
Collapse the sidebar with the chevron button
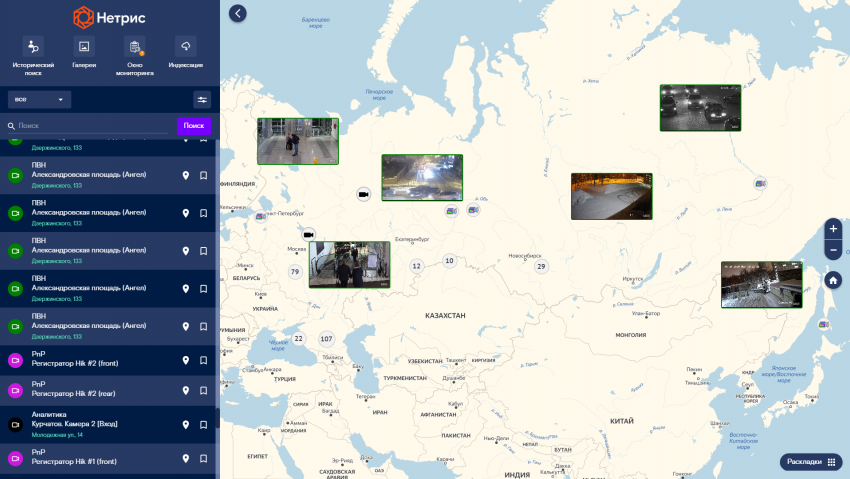tap(237, 14)
